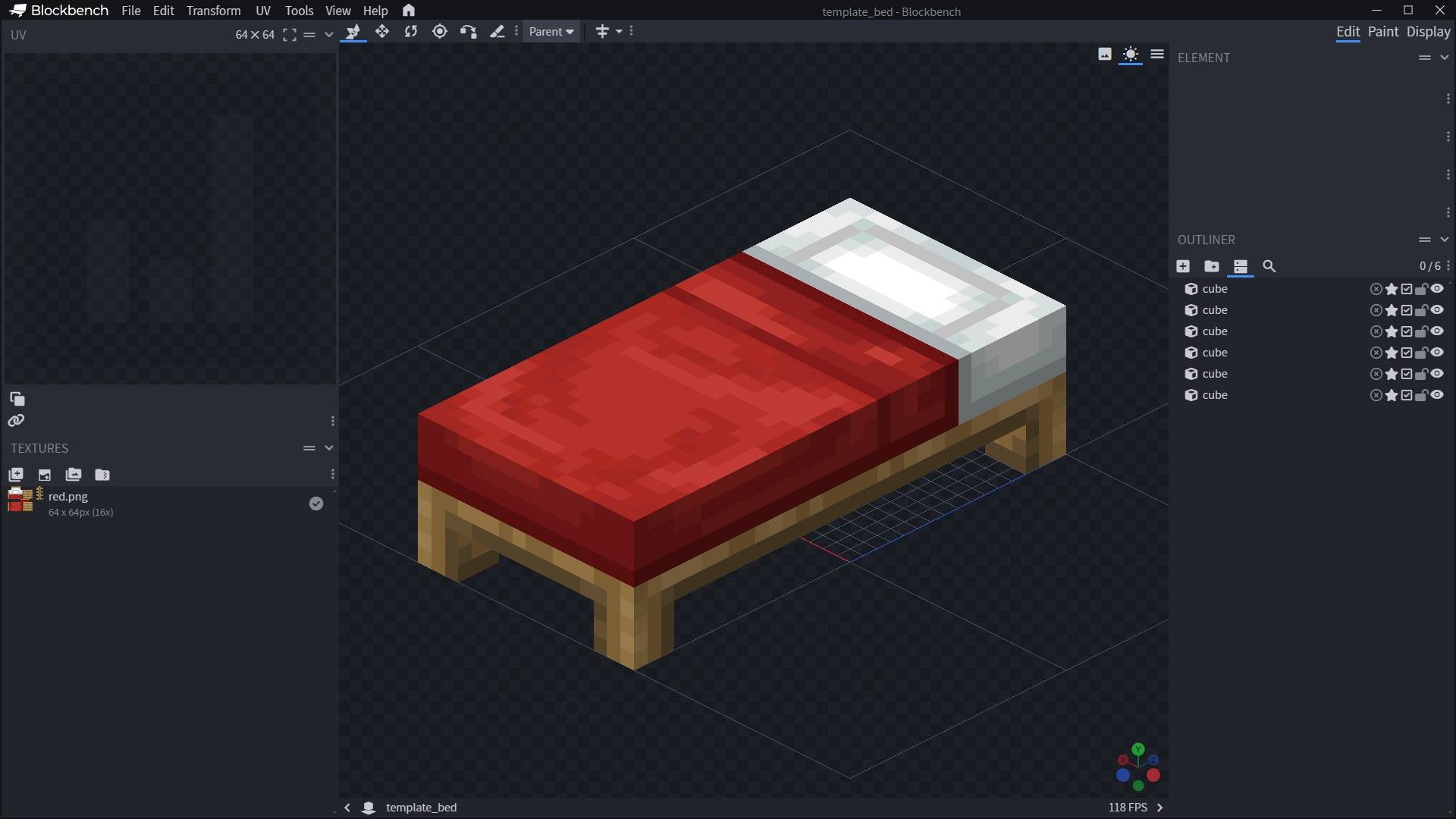Image resolution: width=1456 pixels, height=819 pixels.
Task: Toggle lock on the third cube
Action: [x=1422, y=331]
